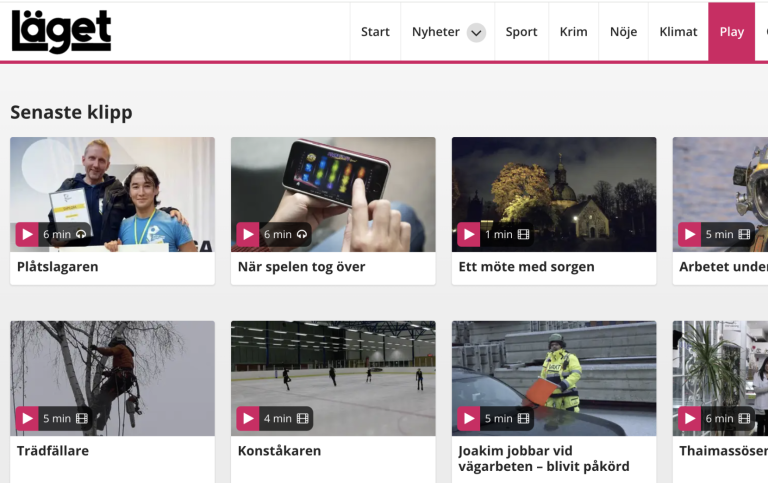Open the Ett möte med sorgen title

[527, 267]
